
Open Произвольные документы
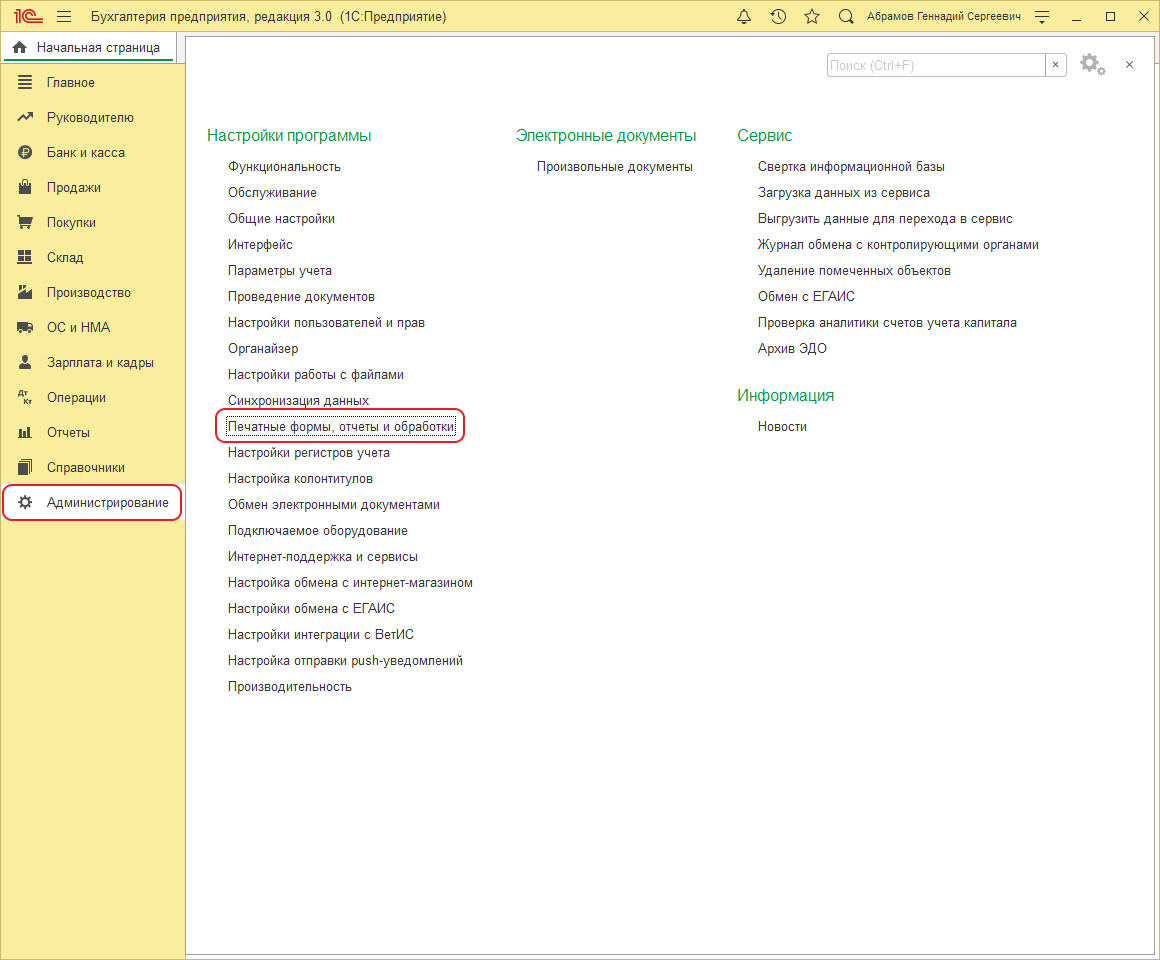click(x=615, y=166)
